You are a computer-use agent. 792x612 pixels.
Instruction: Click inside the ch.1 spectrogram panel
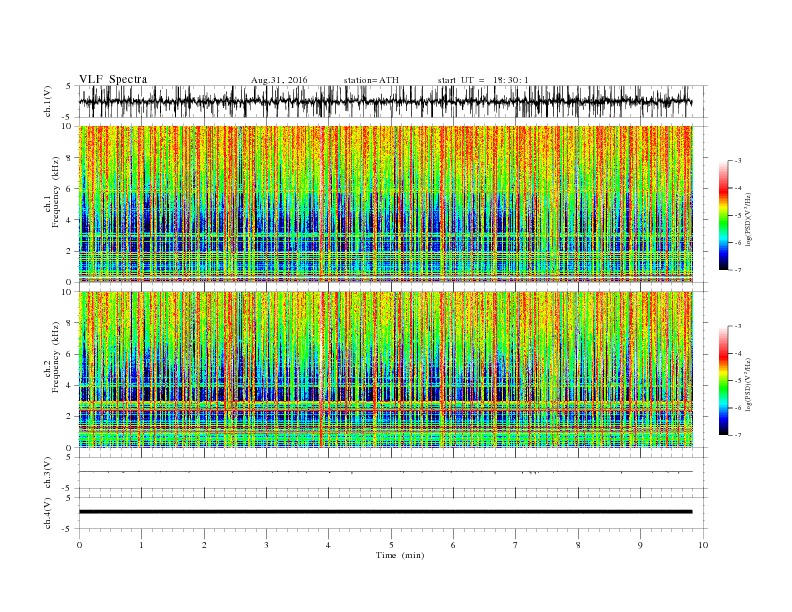pos(386,204)
